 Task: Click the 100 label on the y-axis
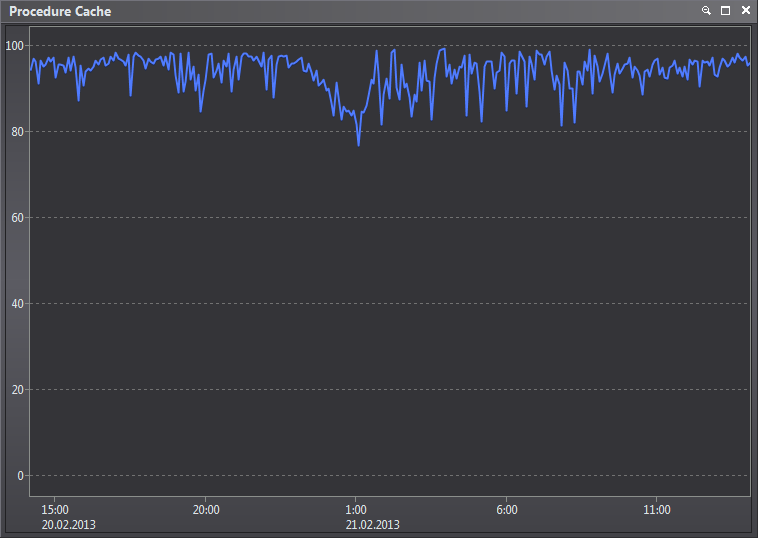click(15, 45)
